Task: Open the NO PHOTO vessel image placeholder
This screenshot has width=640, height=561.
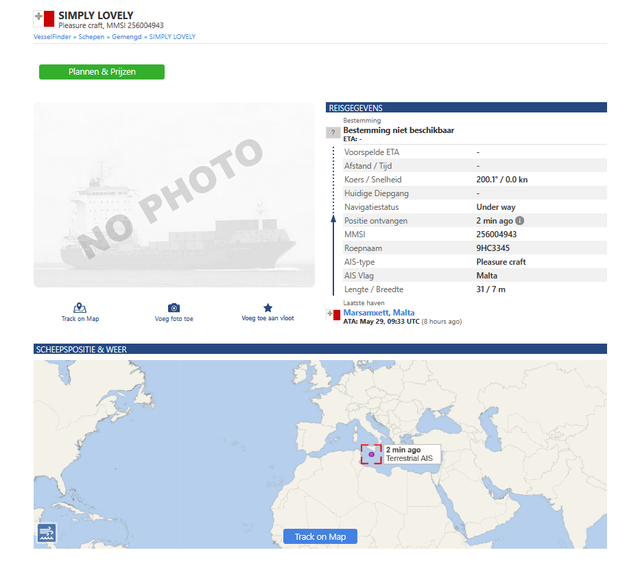Action: pyautogui.click(x=174, y=195)
